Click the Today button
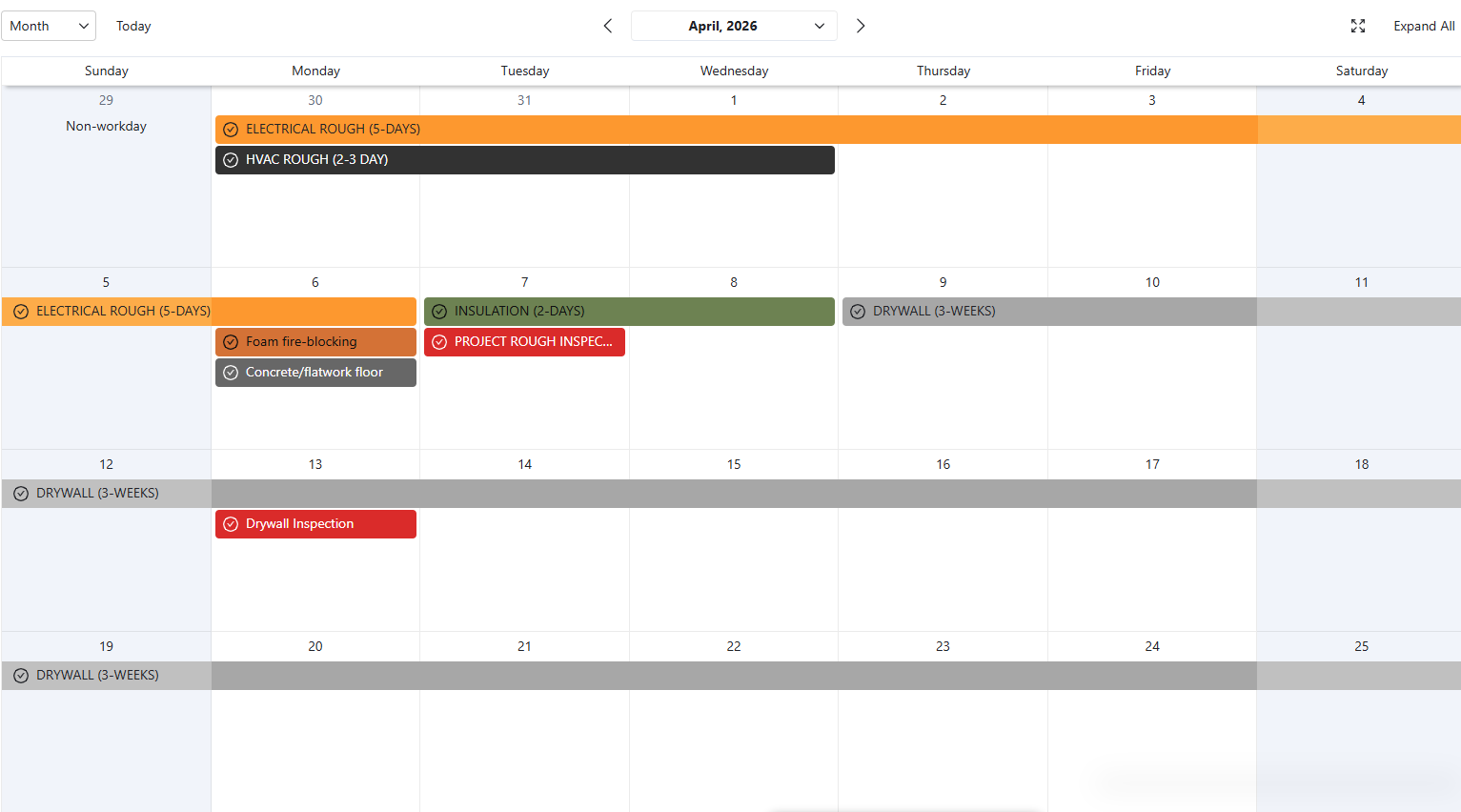Image resolution: width=1461 pixels, height=812 pixels. point(133,26)
